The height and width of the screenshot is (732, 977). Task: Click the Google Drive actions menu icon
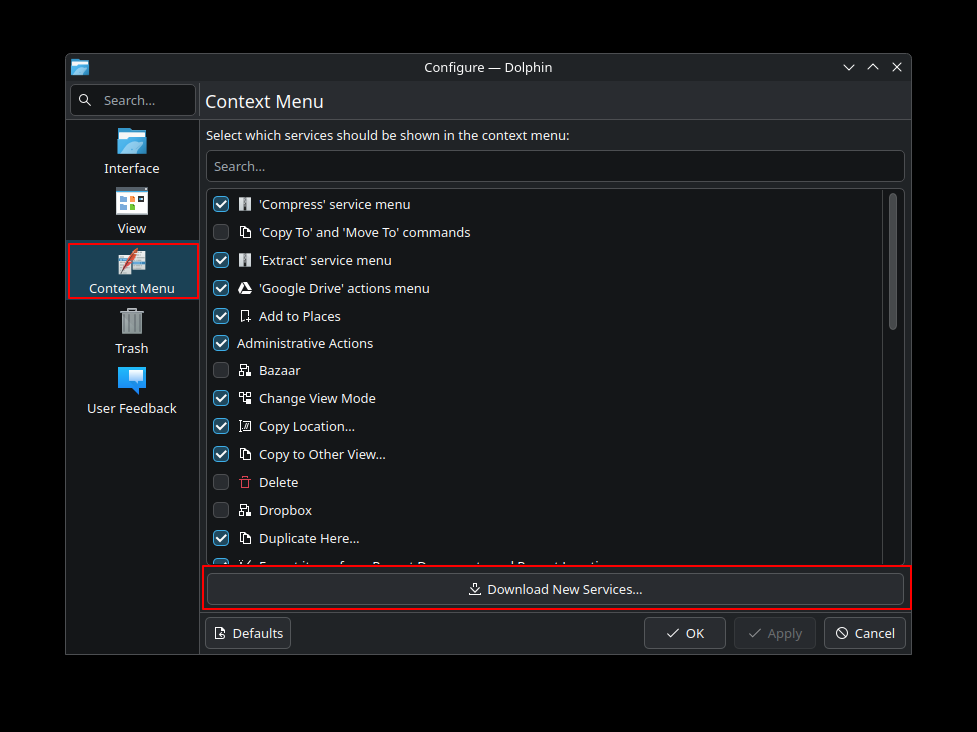(245, 288)
